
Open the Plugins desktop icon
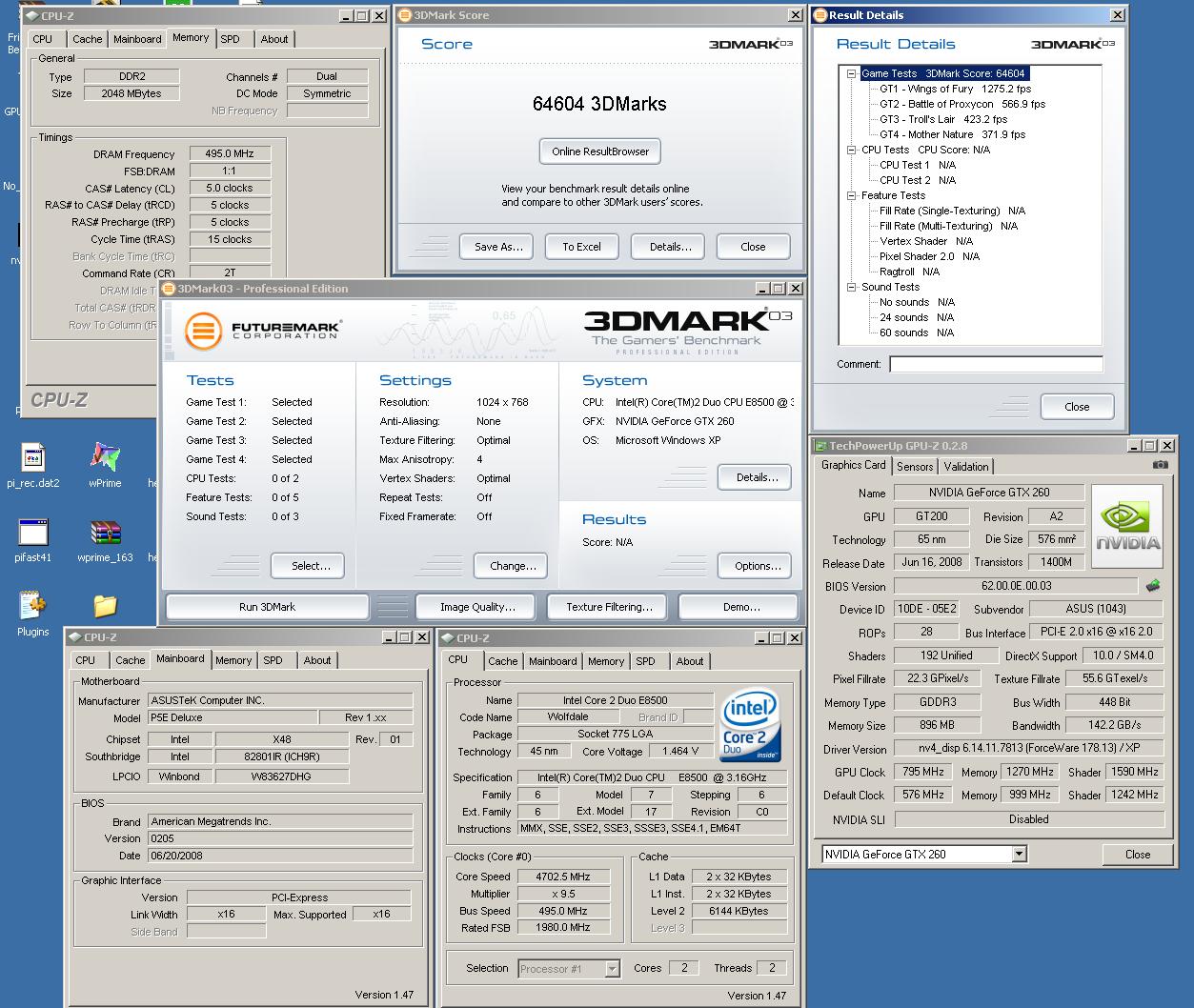tap(32, 606)
